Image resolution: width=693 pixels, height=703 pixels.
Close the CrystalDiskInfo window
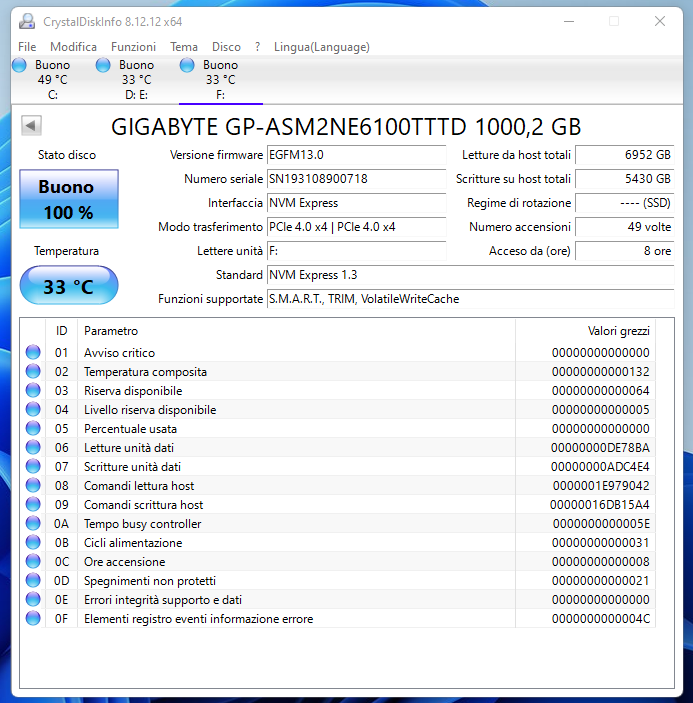[660, 21]
